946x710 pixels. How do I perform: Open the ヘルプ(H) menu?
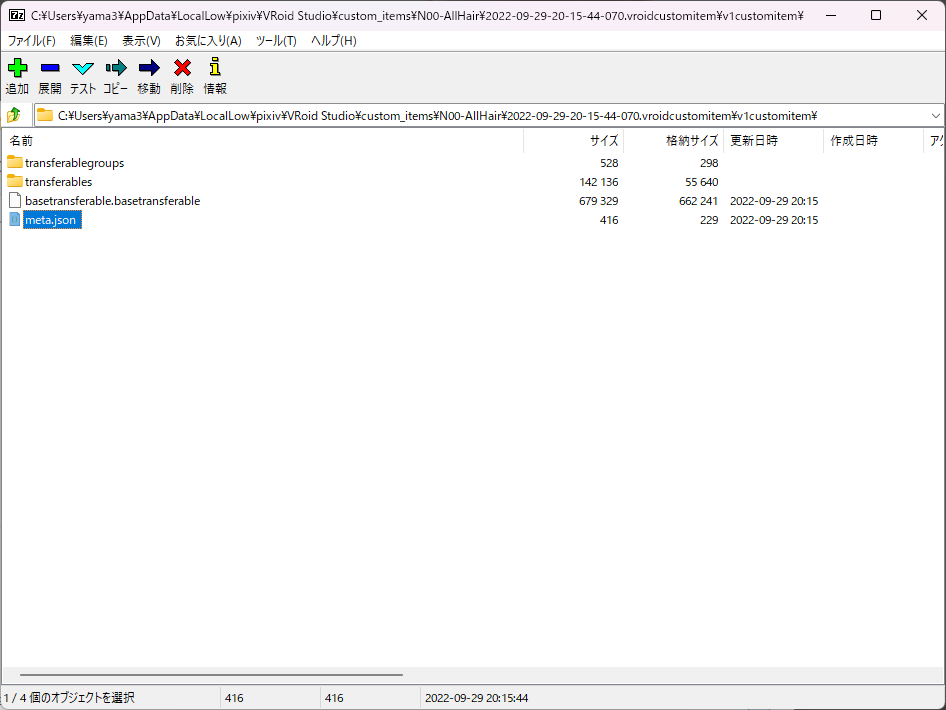click(x=334, y=40)
